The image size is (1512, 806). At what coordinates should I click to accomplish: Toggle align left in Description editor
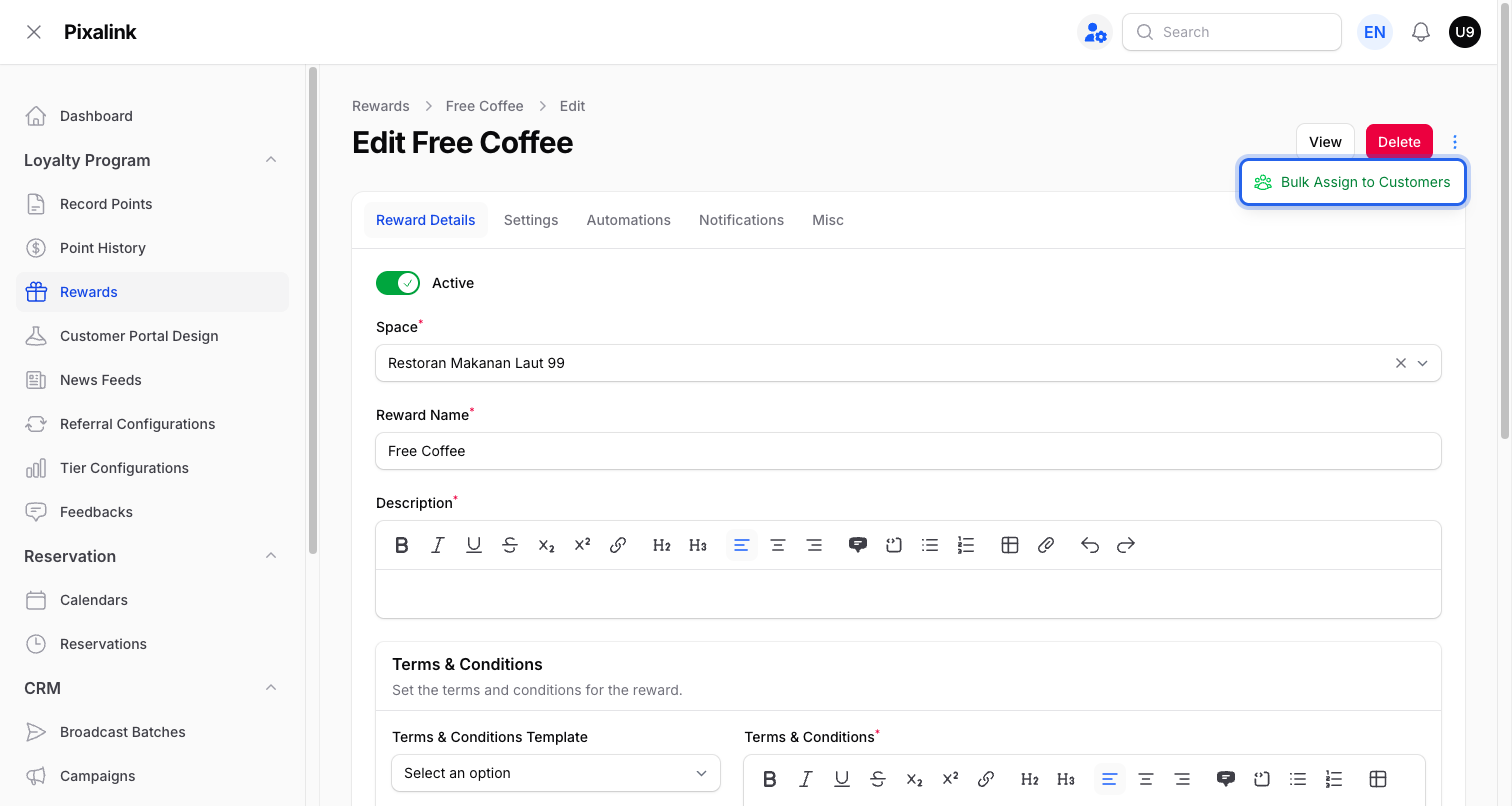(x=742, y=545)
